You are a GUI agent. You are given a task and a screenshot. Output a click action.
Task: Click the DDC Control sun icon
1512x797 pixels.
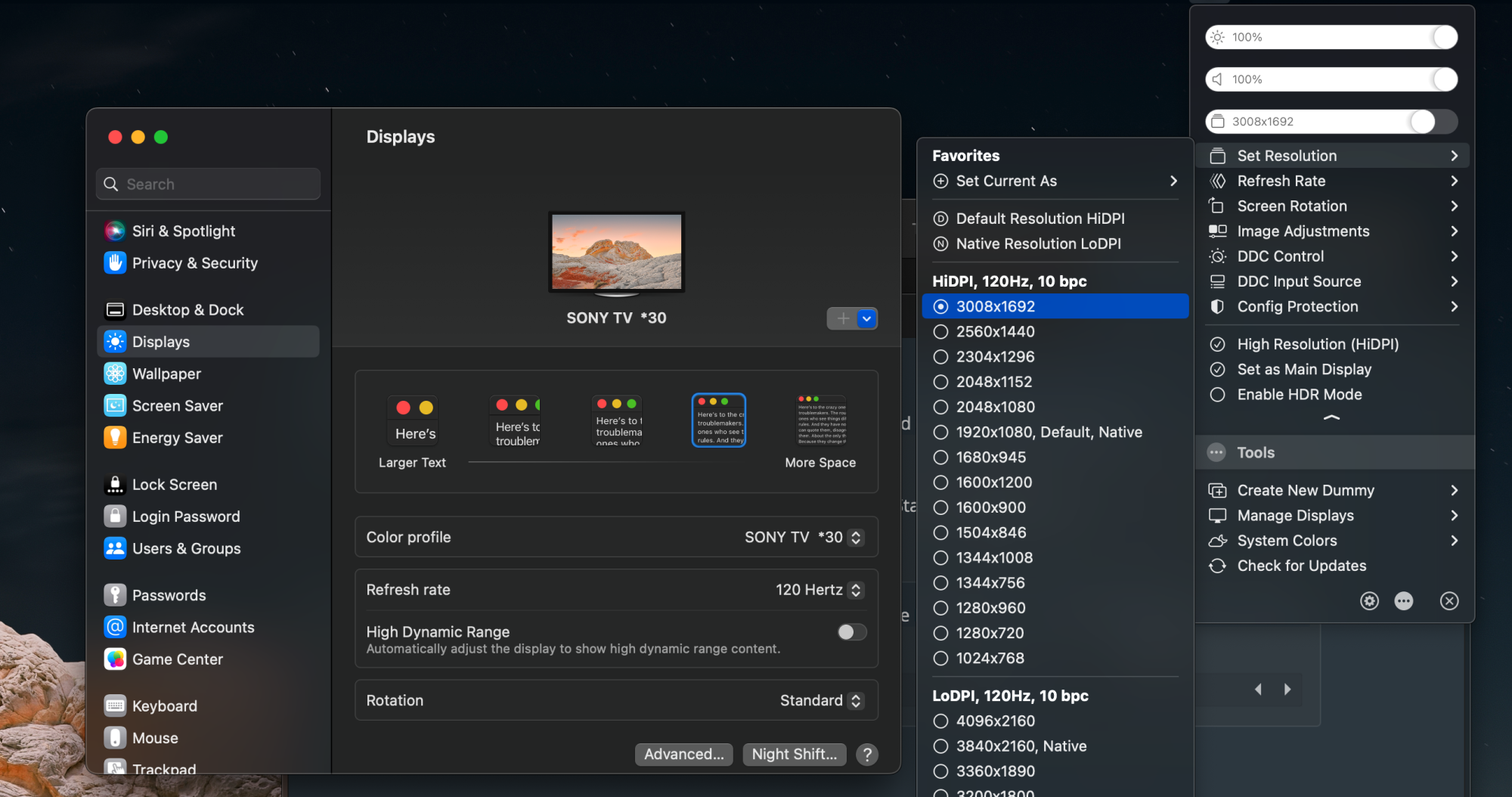[1217, 256]
